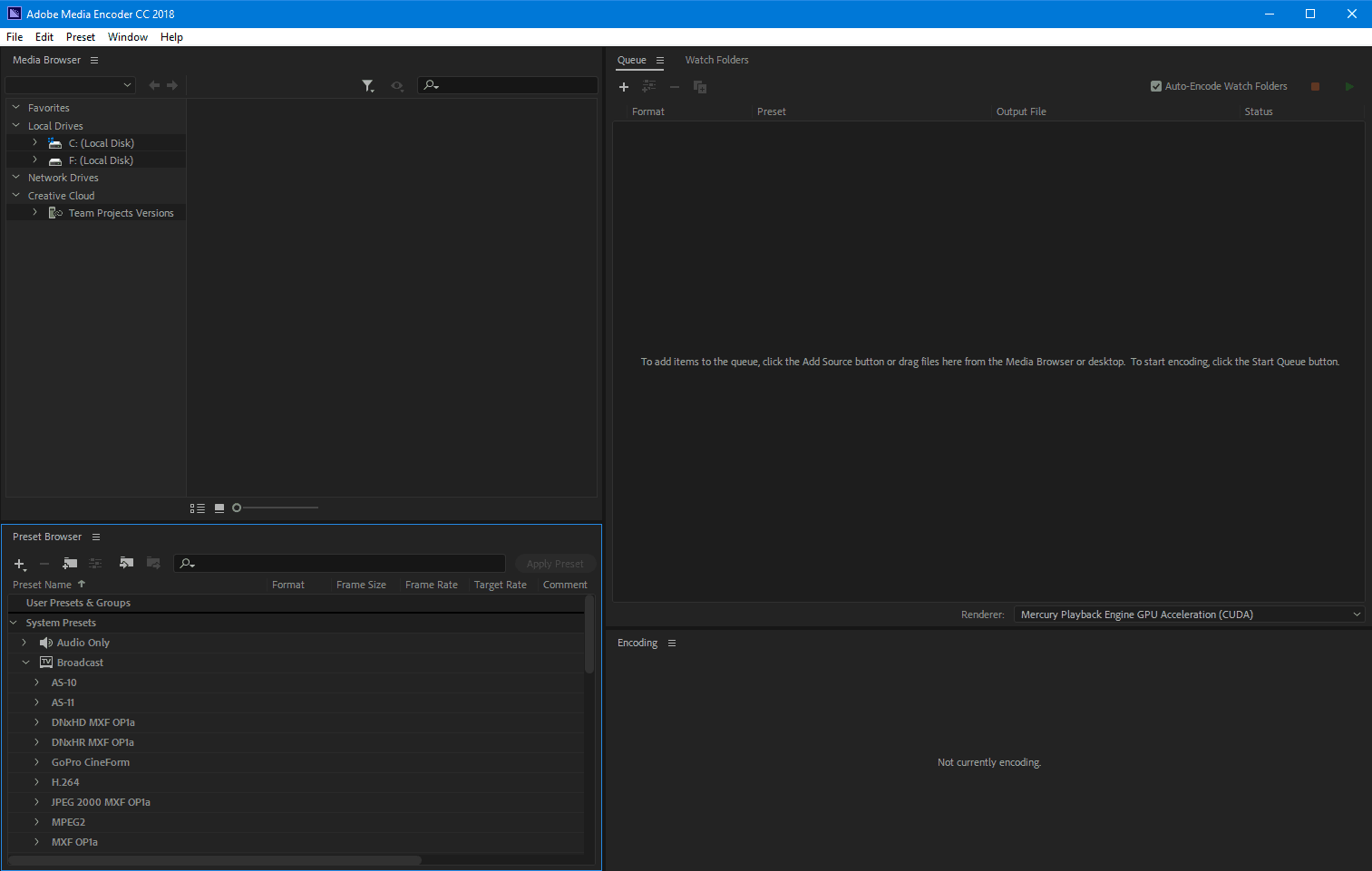The width and height of the screenshot is (1372, 871).
Task: Expand Team Projects Versions node
Action: [34, 212]
